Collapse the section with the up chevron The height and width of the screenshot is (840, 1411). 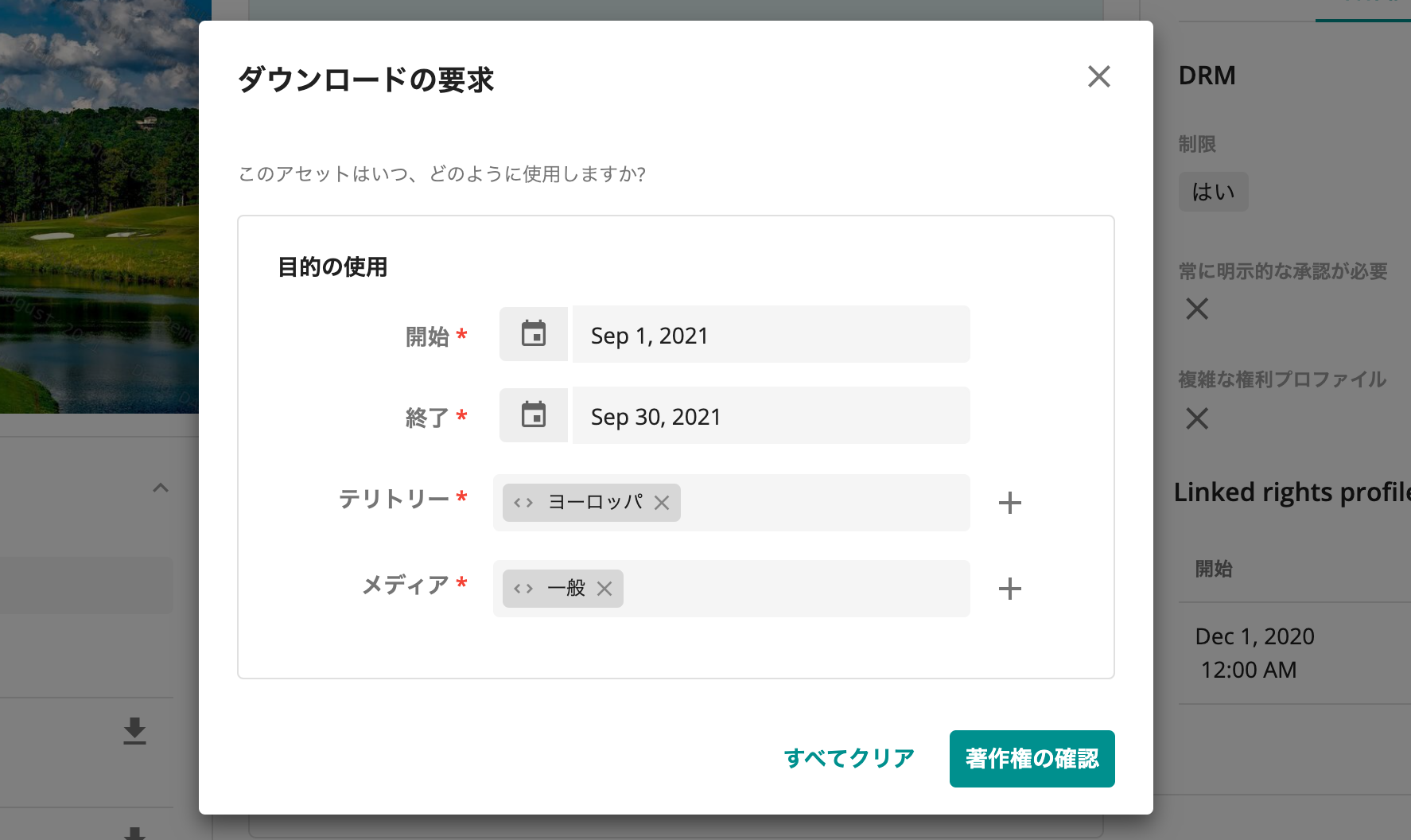(x=161, y=488)
